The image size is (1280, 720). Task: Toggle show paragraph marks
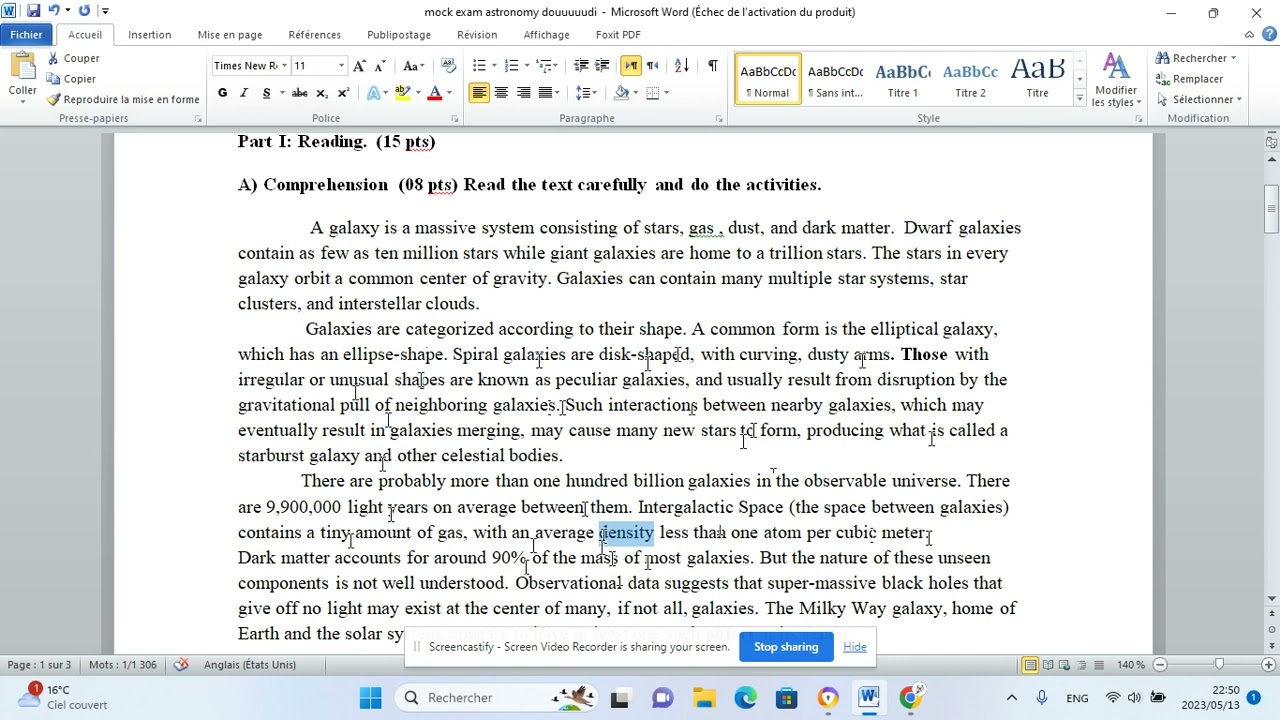712,66
